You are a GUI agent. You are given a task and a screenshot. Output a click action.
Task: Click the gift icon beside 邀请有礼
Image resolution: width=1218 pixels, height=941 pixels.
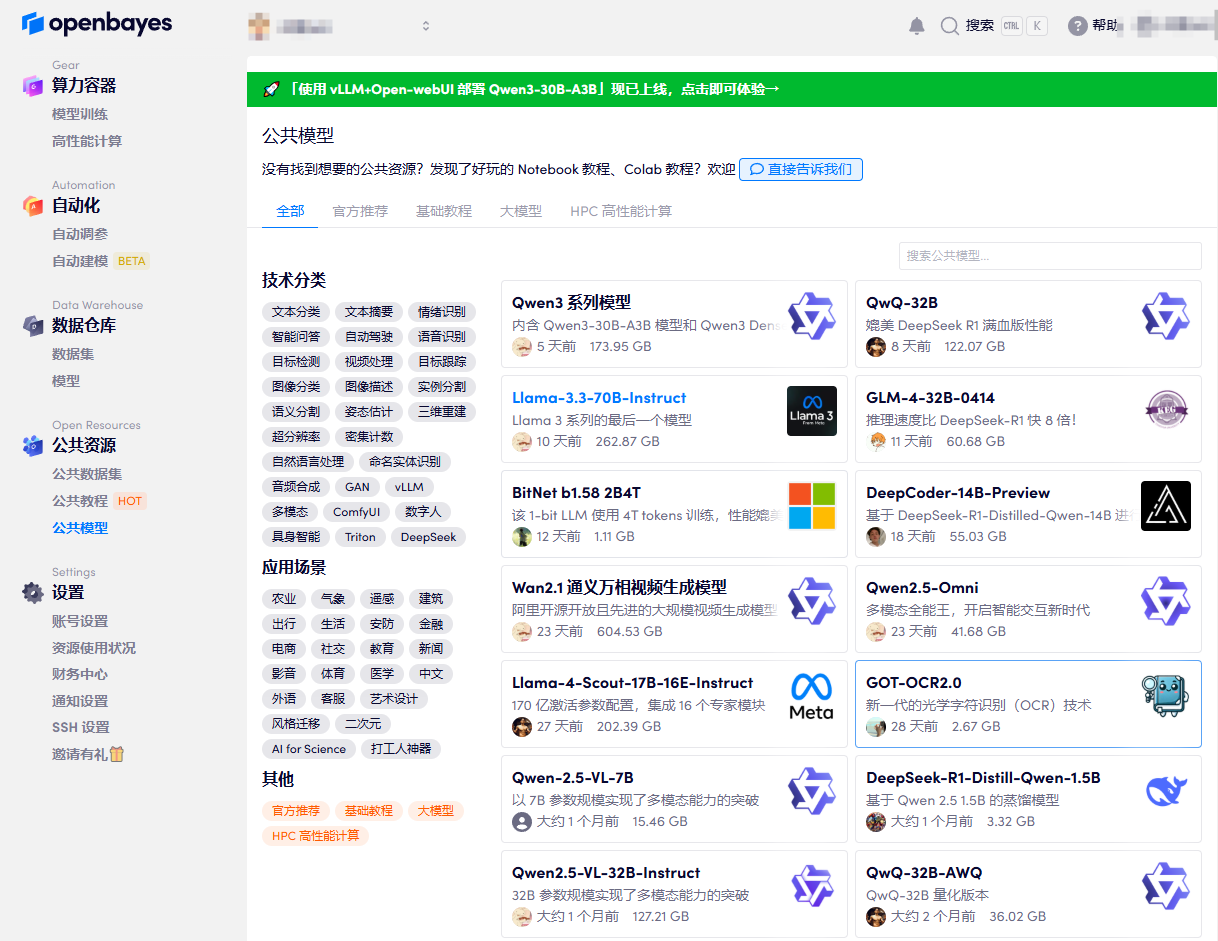click(x=117, y=754)
